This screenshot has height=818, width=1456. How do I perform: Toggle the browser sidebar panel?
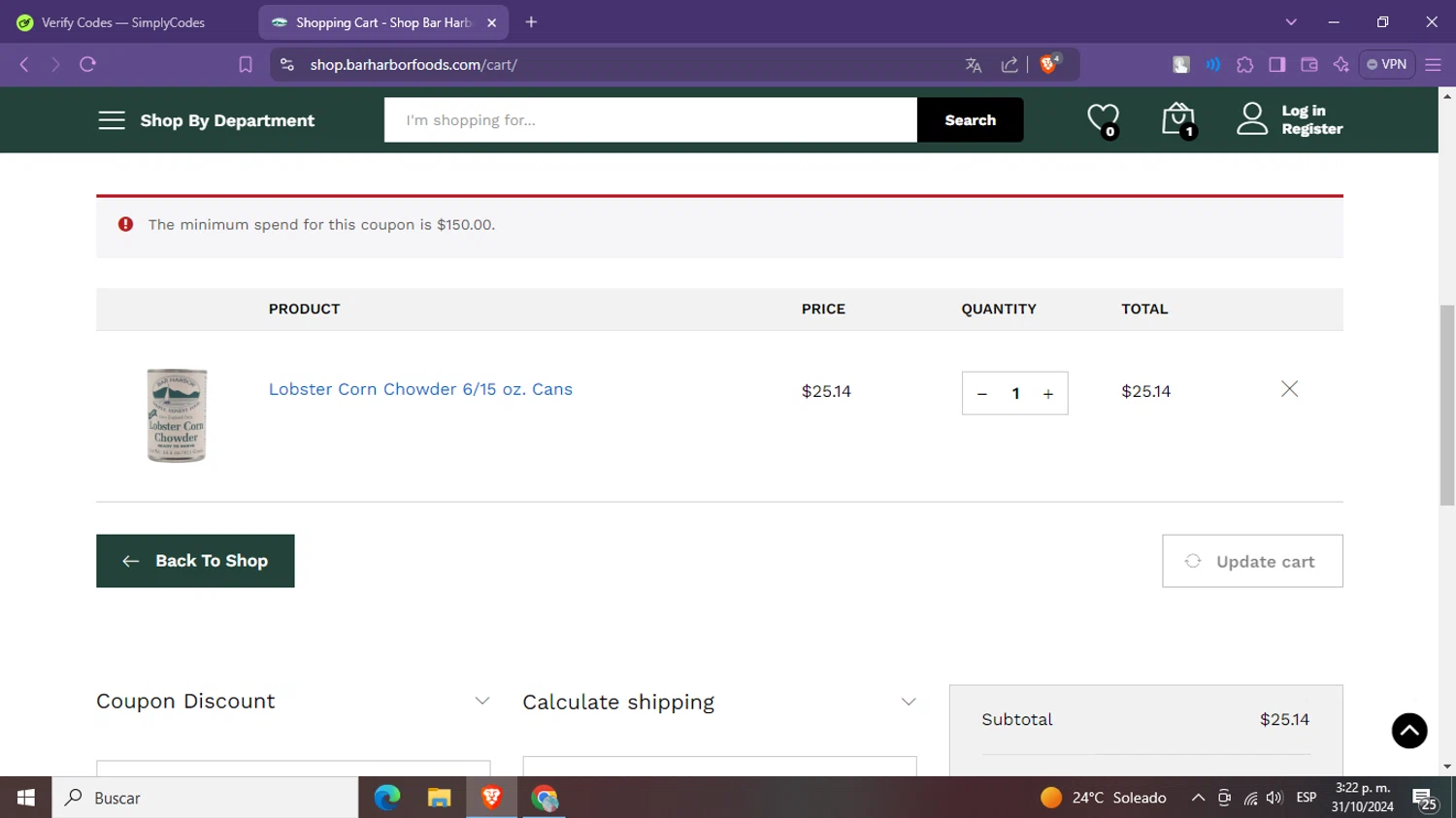coord(1277,65)
